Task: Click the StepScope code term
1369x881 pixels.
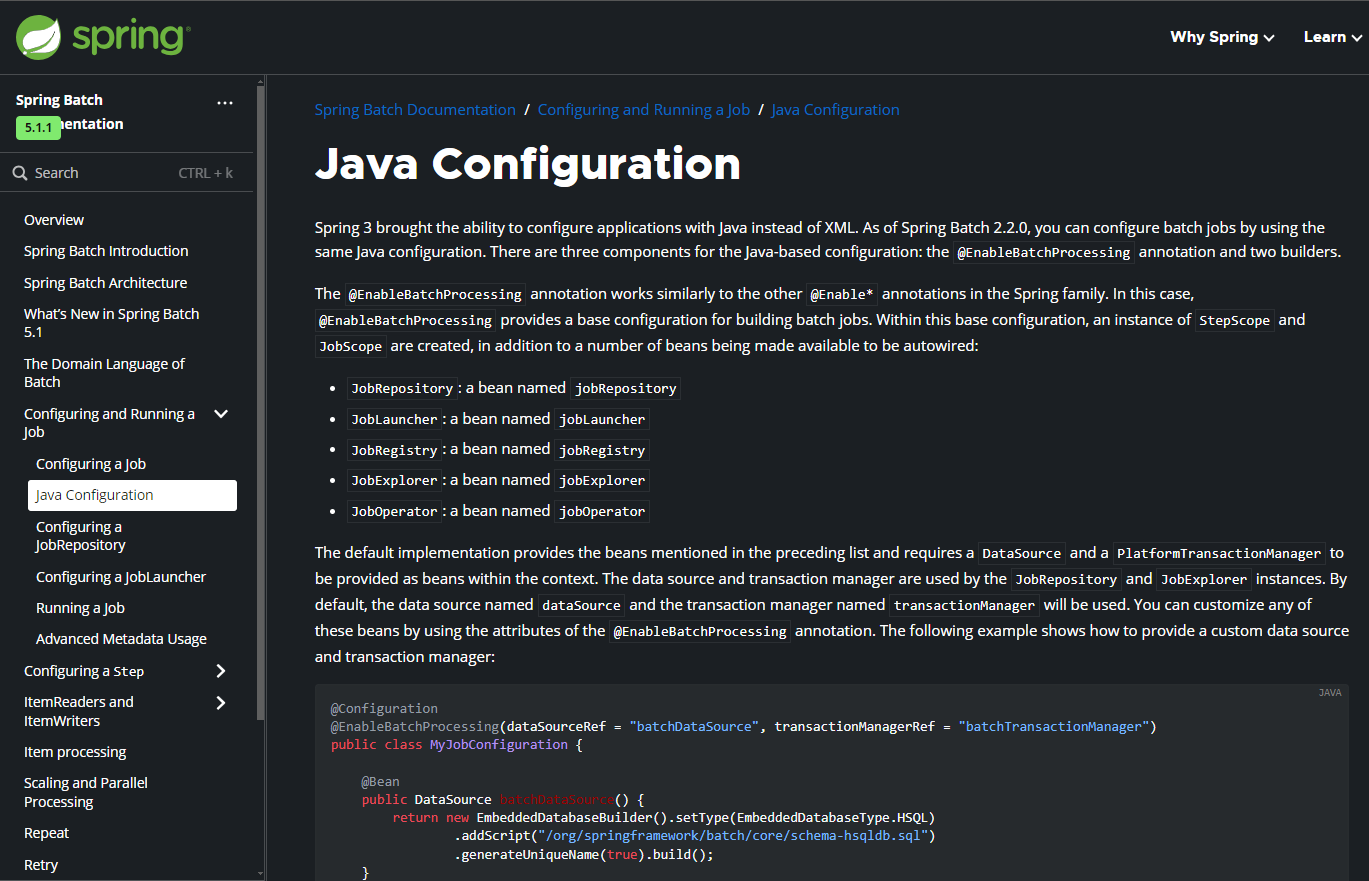Action: click(x=1235, y=321)
